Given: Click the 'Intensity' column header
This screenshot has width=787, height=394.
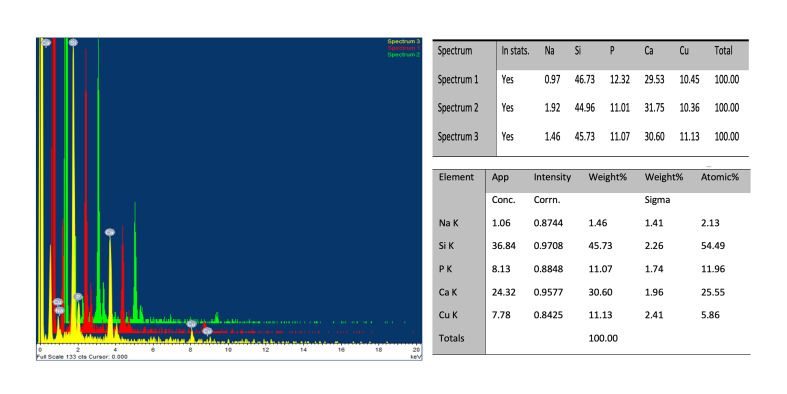Looking at the screenshot, I should point(552,177).
